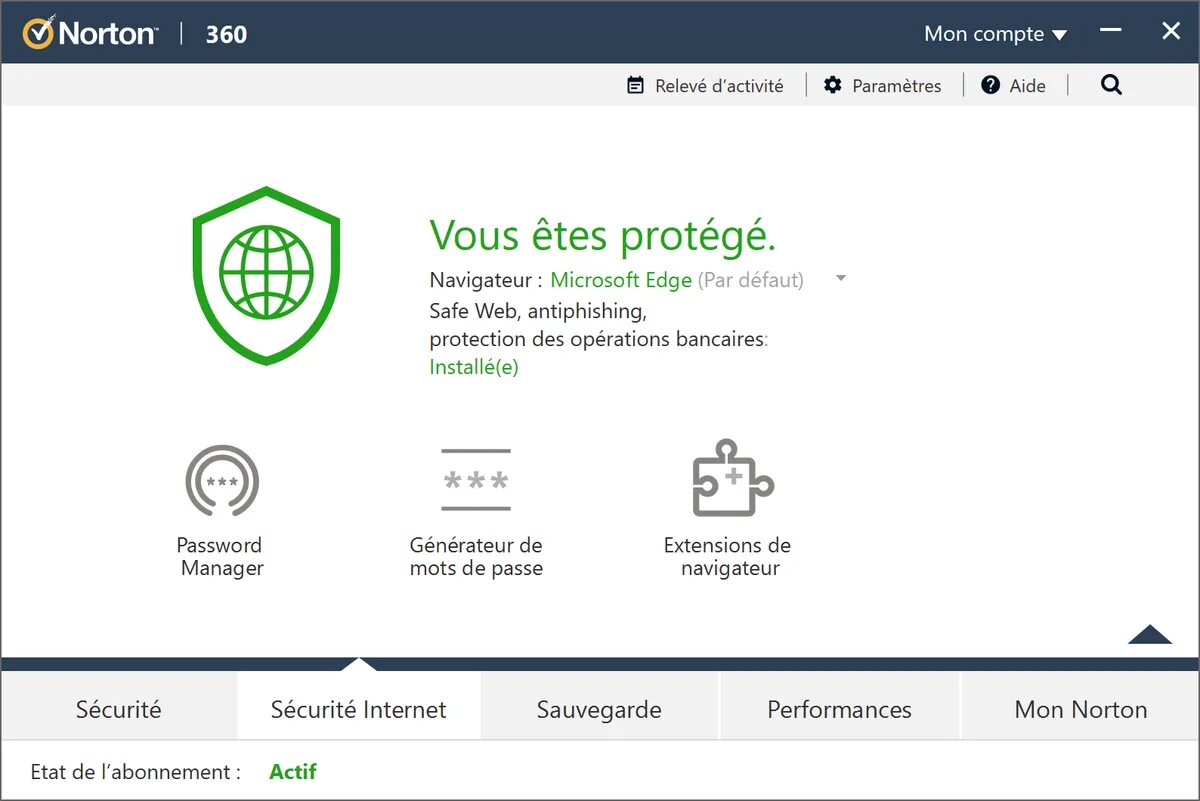The image size is (1200, 801).
Task: Open the Mon Norton tab
Action: tap(1080, 709)
